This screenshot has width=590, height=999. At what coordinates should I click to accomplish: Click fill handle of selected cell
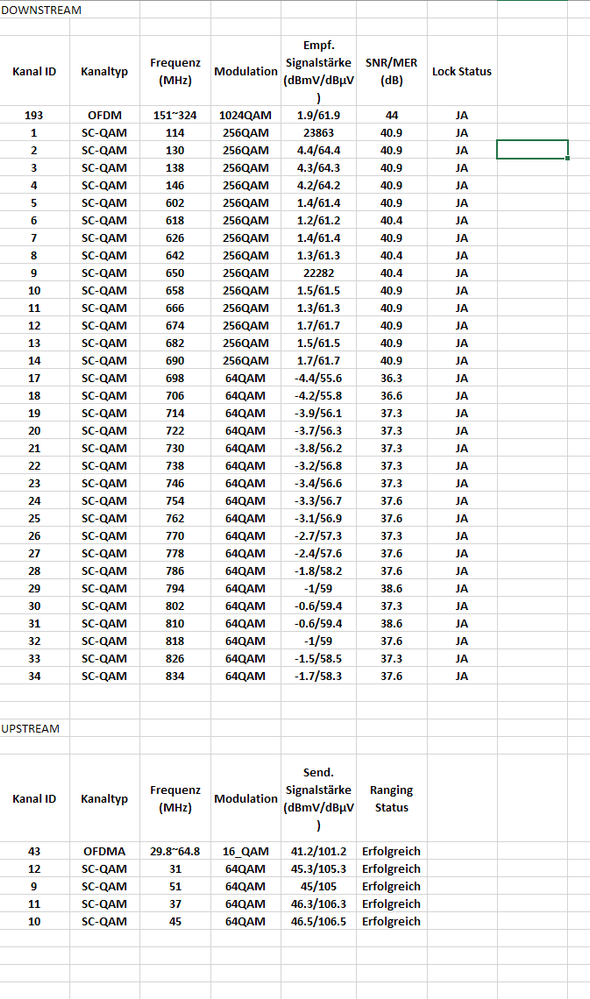[567, 158]
